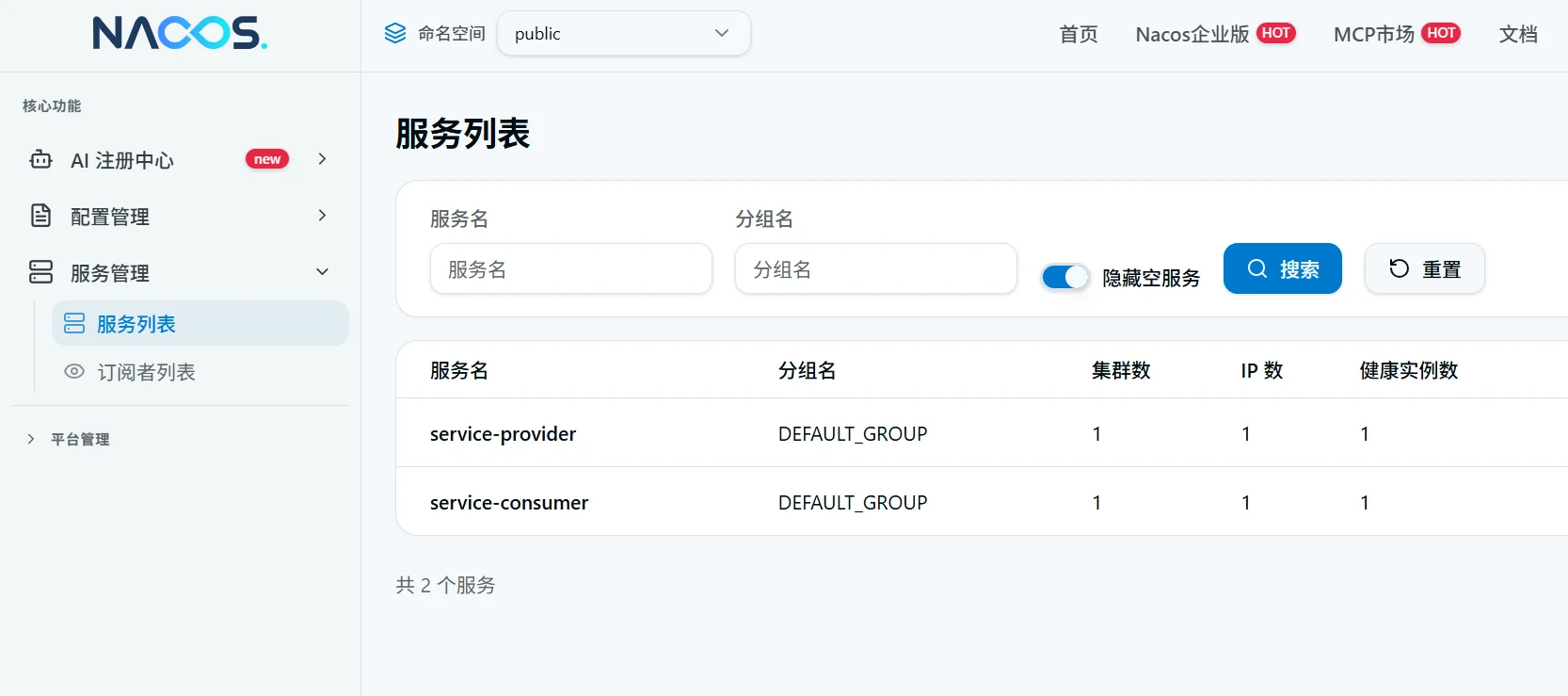Viewport: 1568px width, 696px height.
Task: Click the 集群数 value for service-provider
Action: (x=1096, y=433)
